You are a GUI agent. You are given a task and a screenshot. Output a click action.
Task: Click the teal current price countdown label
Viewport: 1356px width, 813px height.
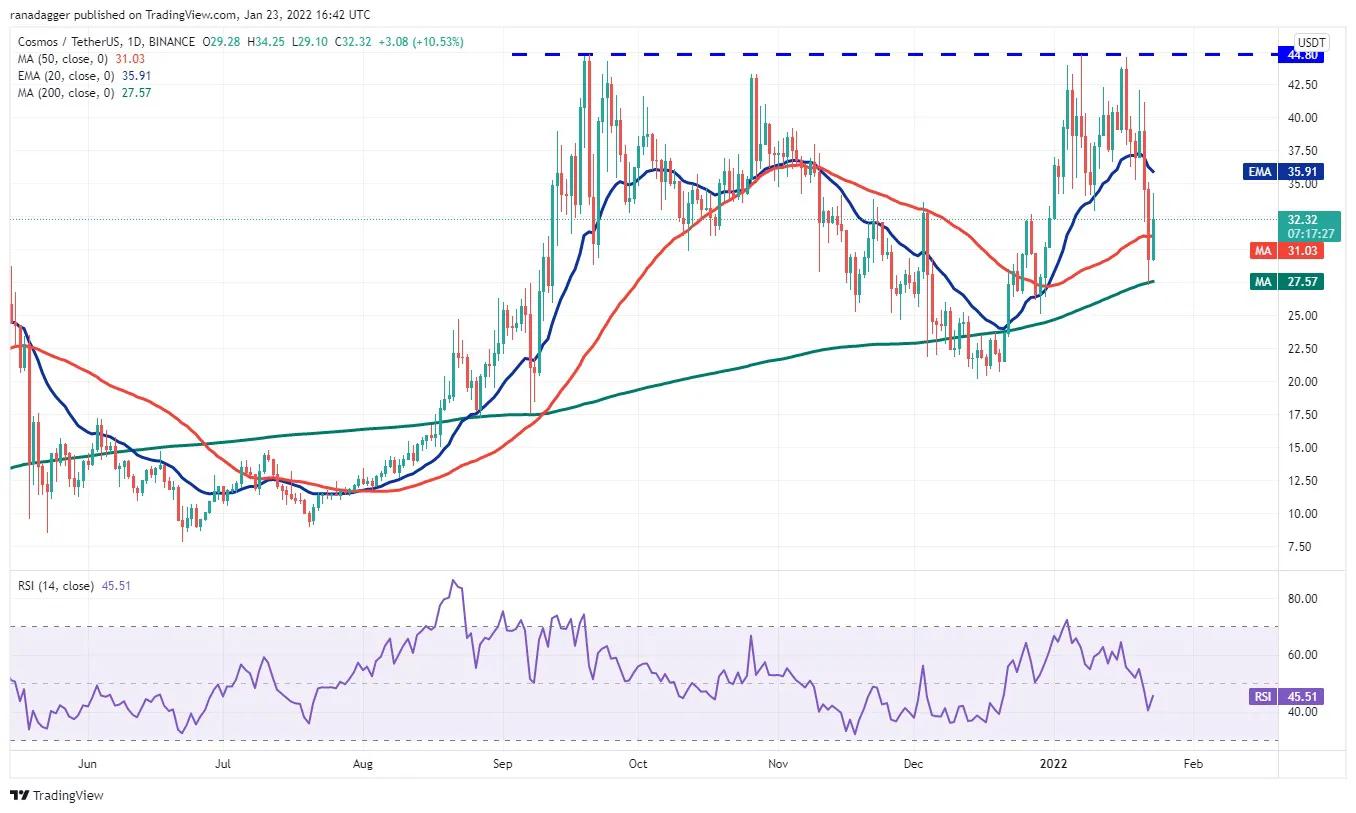(x=1311, y=225)
